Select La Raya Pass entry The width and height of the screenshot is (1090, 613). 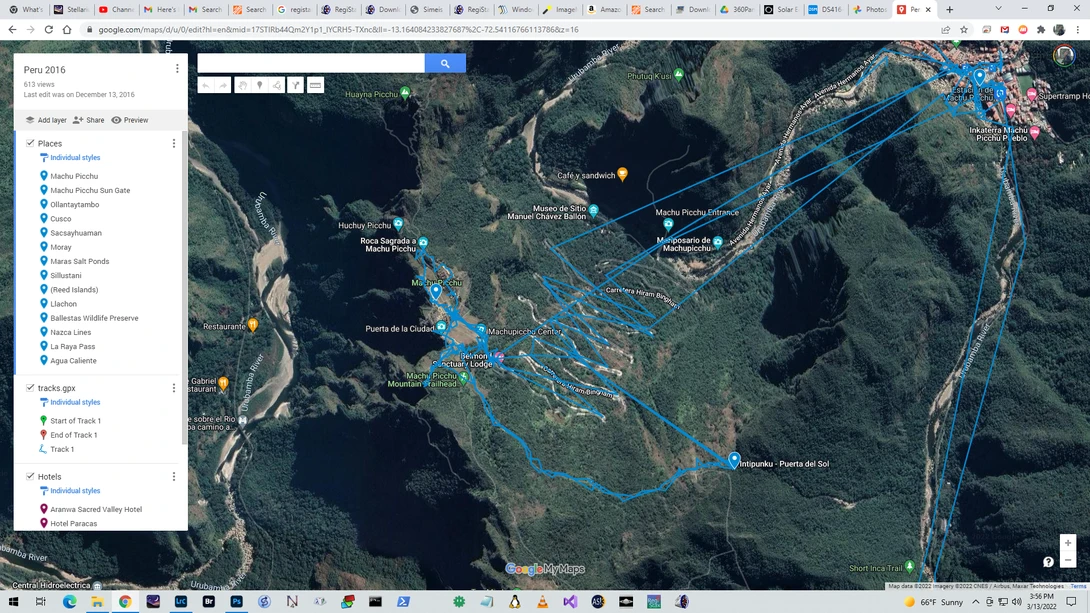[72, 347]
